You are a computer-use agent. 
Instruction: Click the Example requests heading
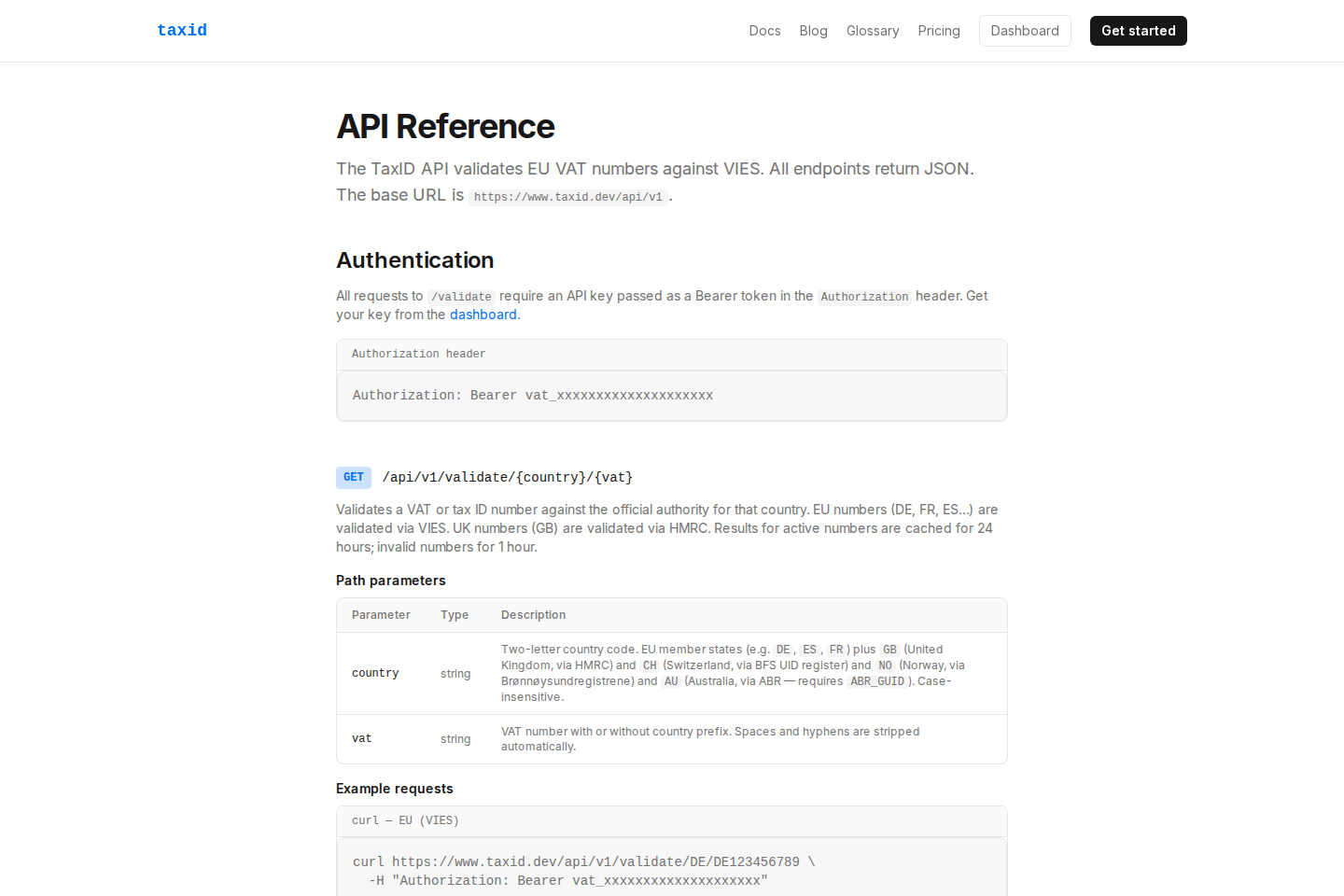395,789
